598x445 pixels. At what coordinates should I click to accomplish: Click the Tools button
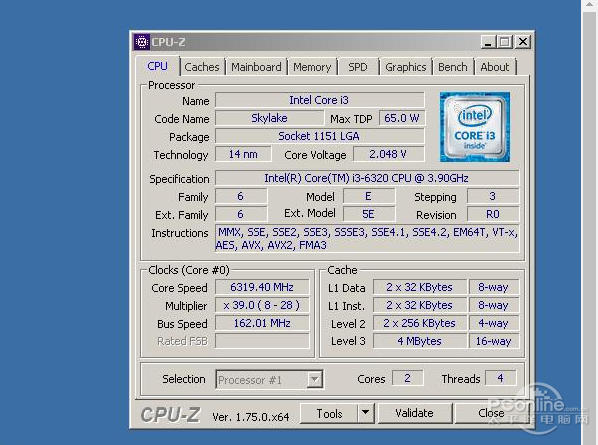coord(329,413)
